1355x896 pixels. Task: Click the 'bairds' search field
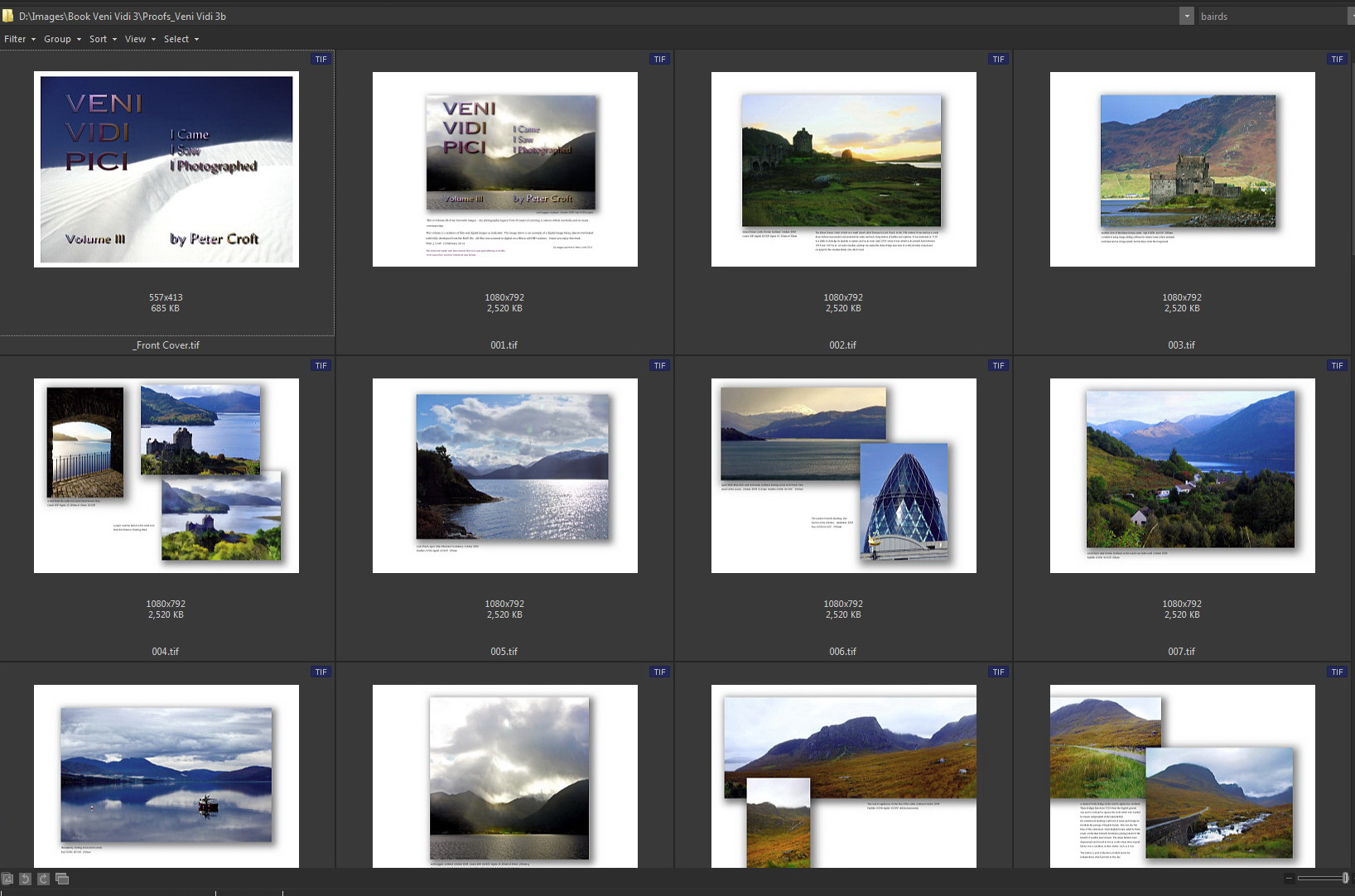1267,16
